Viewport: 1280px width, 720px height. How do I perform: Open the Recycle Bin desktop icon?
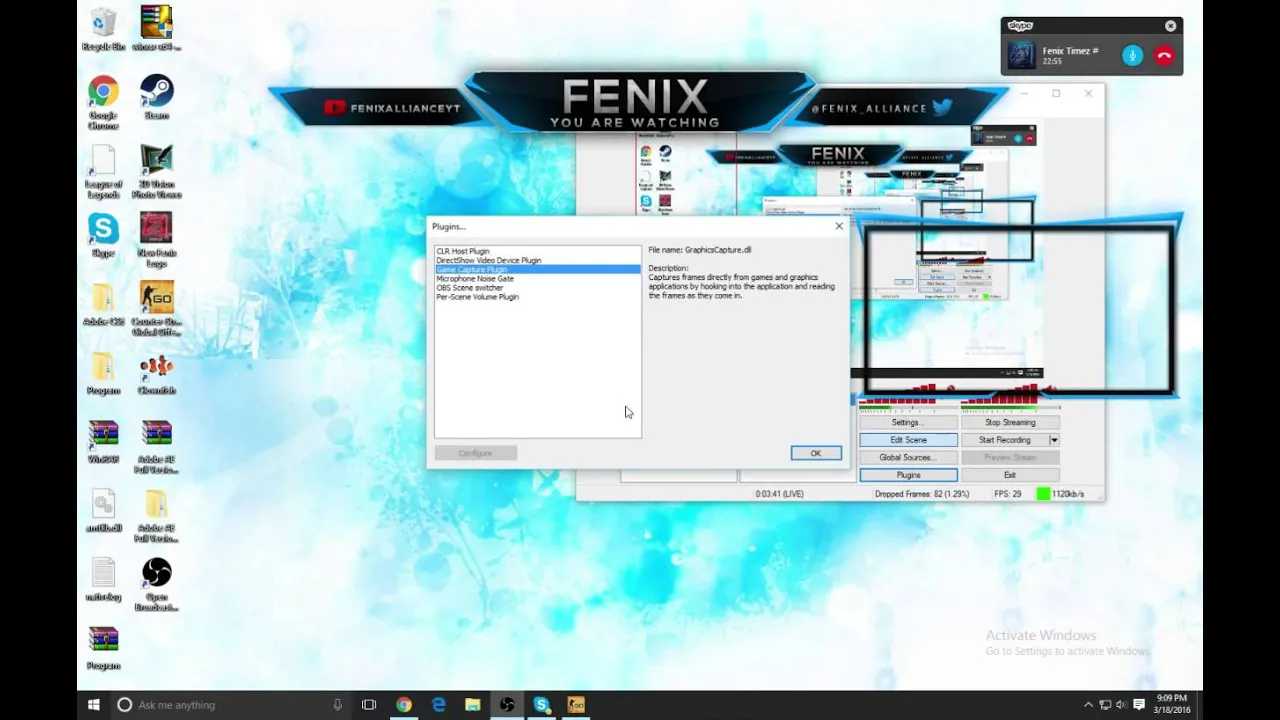coord(103,28)
